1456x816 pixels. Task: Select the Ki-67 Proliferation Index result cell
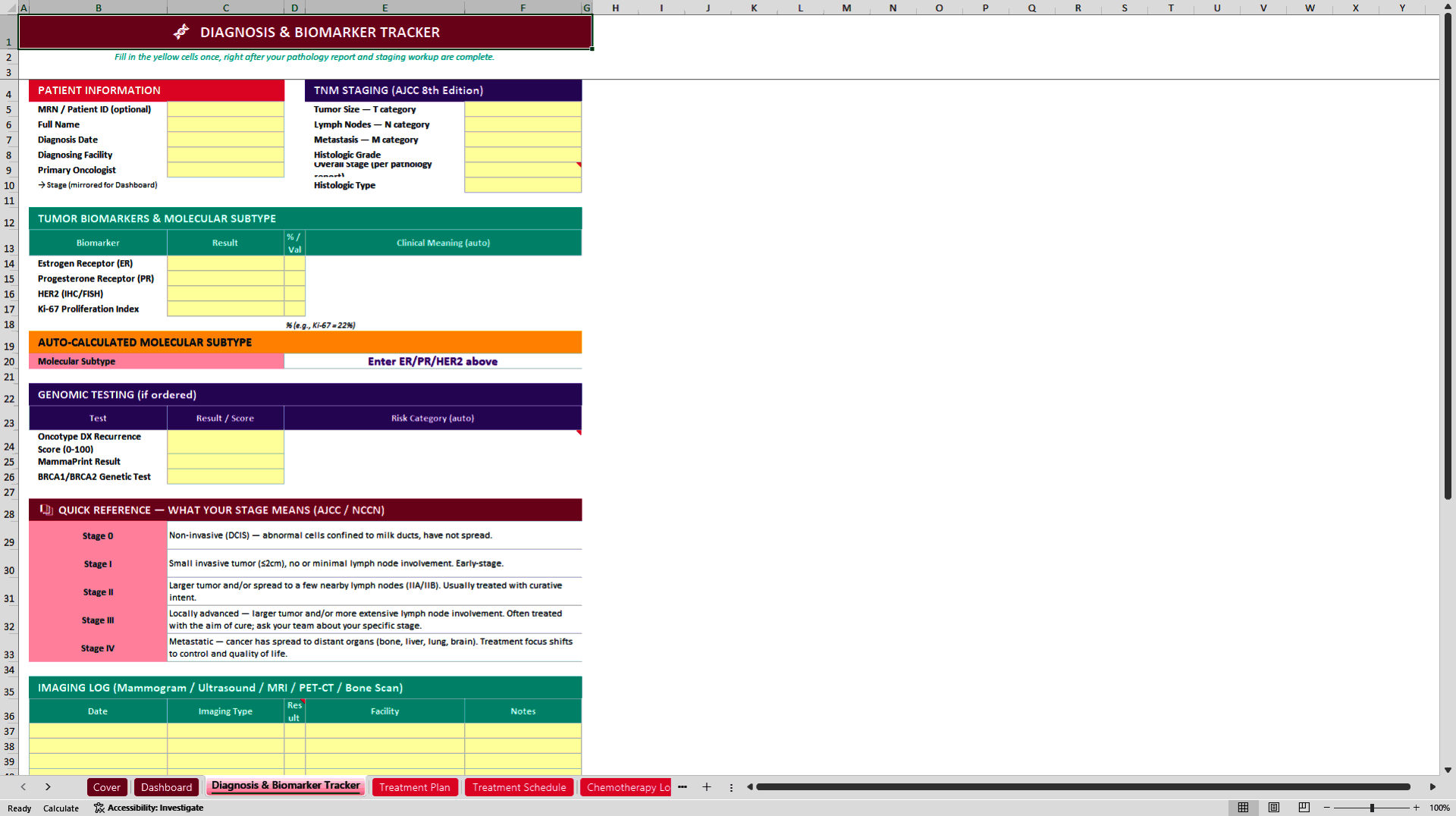point(225,309)
